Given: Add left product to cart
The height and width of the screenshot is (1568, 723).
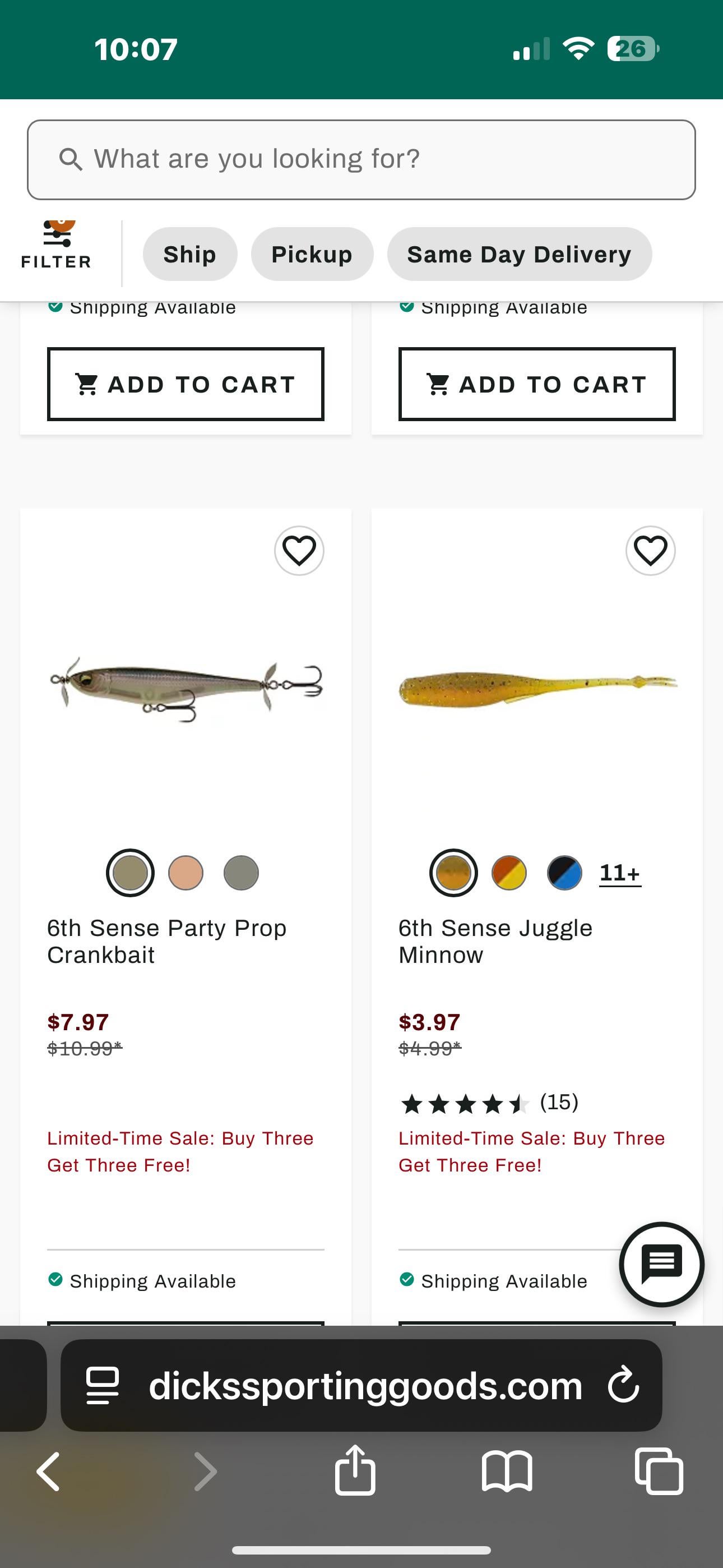Looking at the screenshot, I should click(186, 384).
